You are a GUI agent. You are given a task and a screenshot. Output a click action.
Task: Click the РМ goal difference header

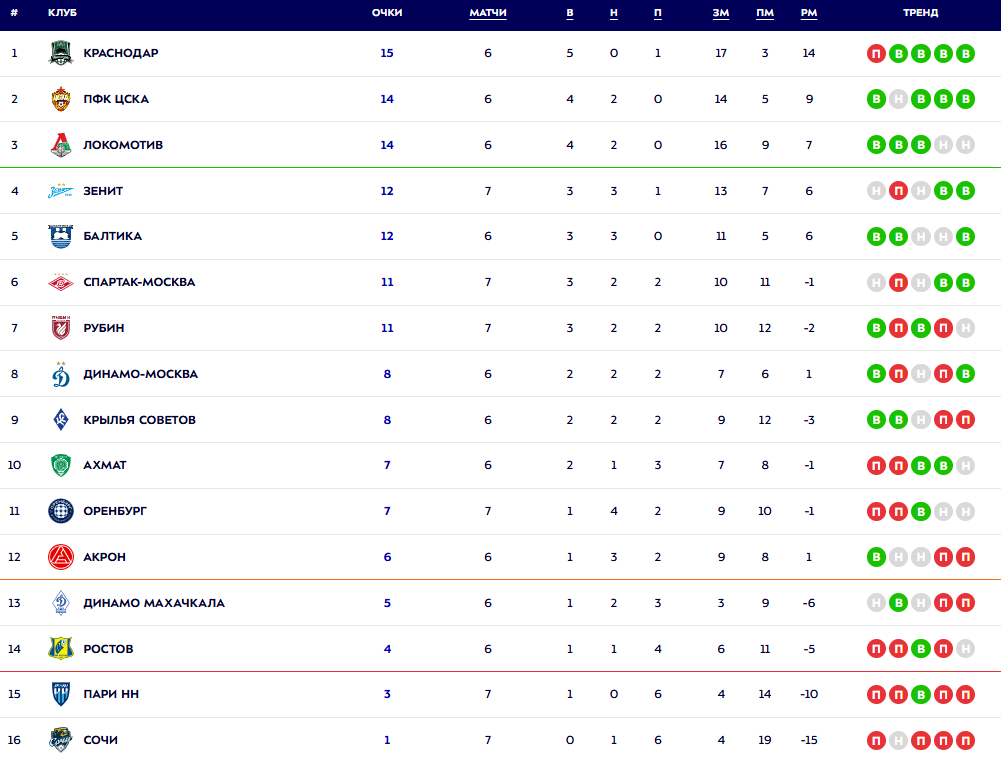tap(809, 13)
